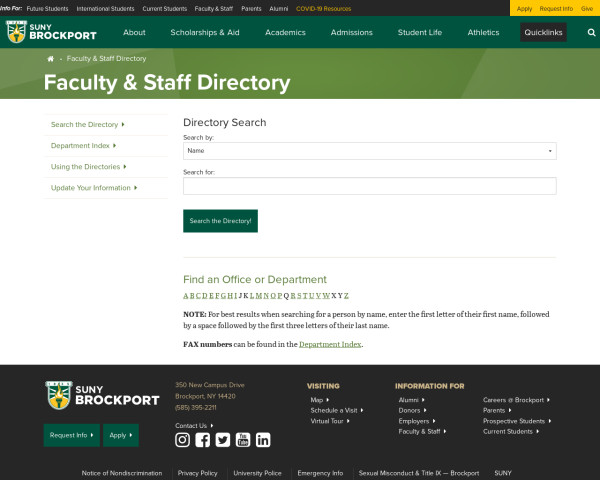Open the Facebook social icon
The width and height of the screenshot is (600, 480).
(202, 440)
